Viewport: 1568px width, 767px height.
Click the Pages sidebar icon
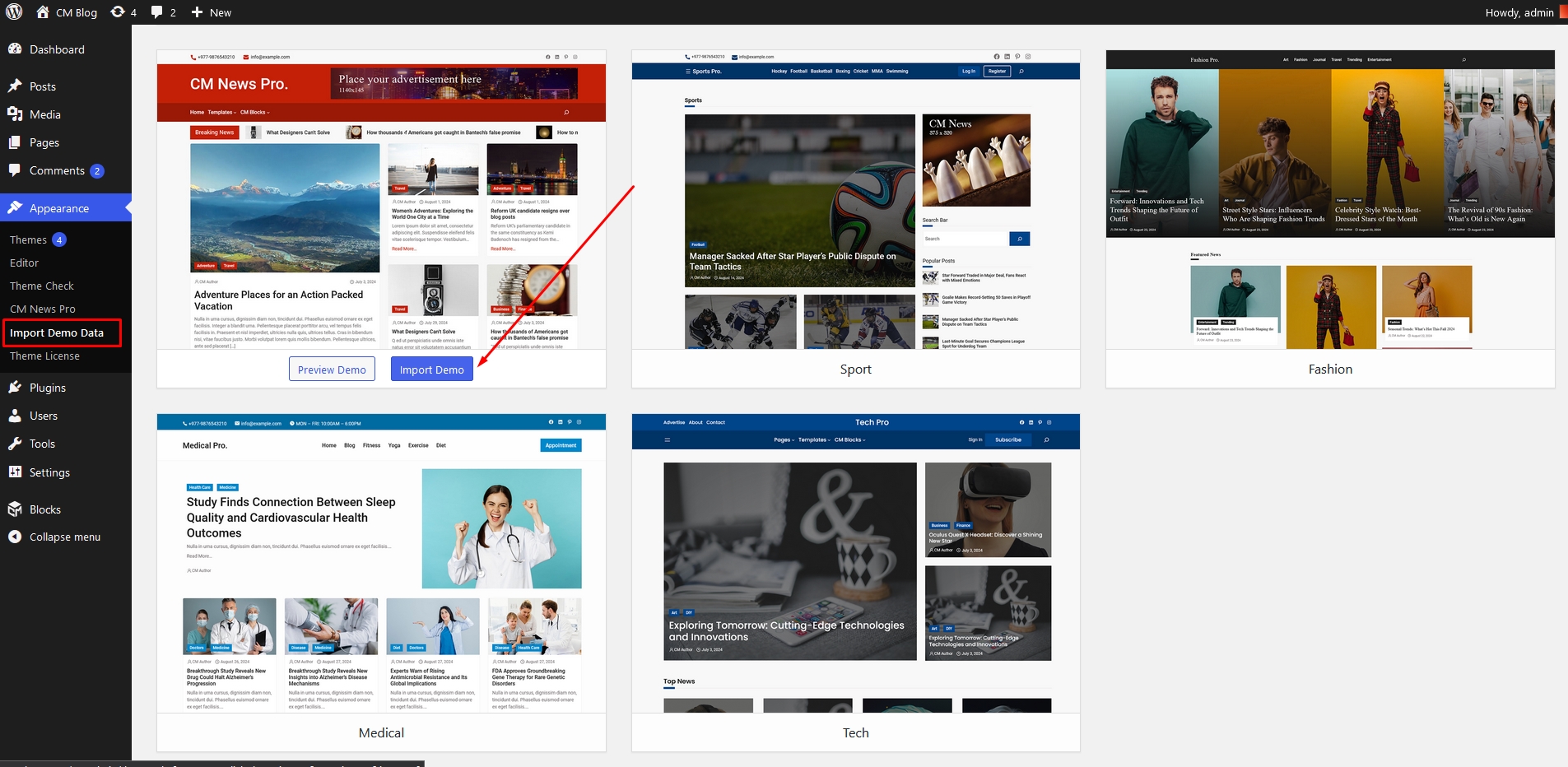coord(15,142)
